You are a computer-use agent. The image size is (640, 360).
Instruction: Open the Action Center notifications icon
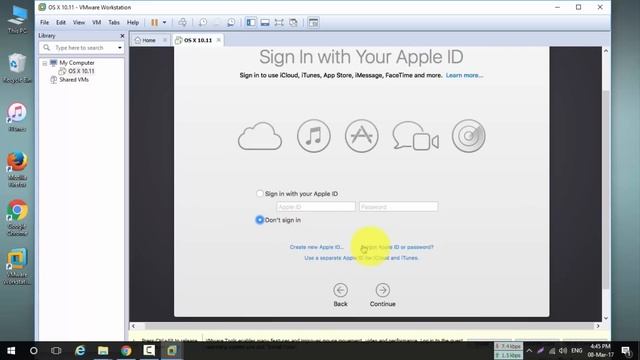click(x=626, y=351)
